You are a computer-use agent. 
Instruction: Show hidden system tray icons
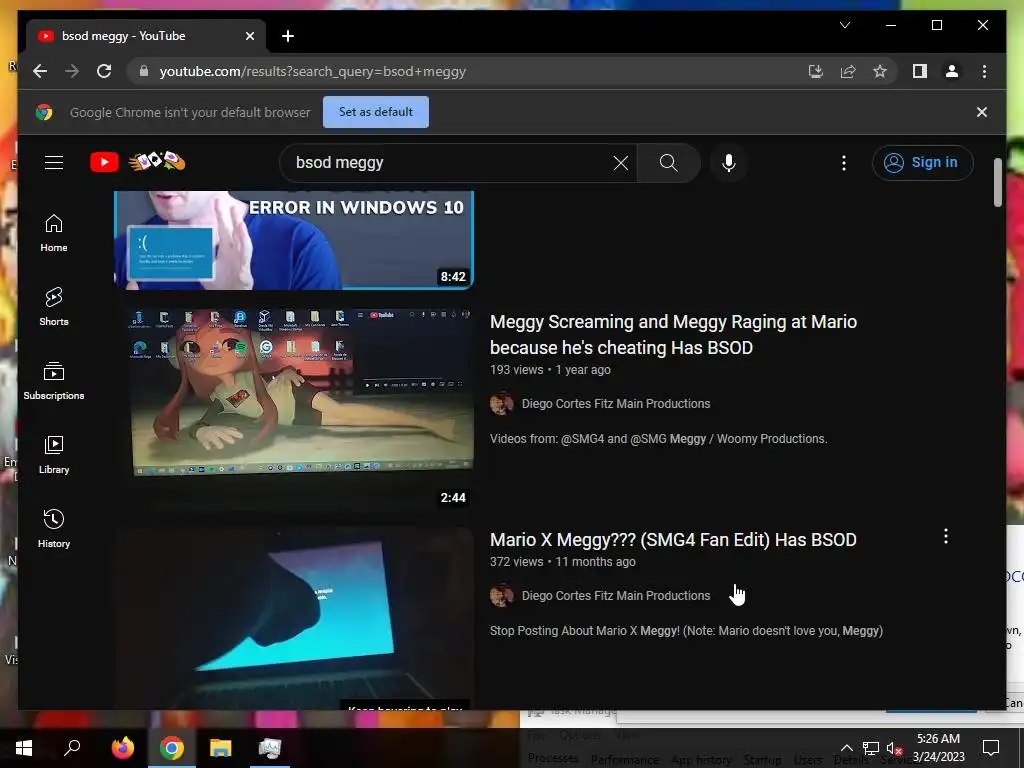[846, 748]
